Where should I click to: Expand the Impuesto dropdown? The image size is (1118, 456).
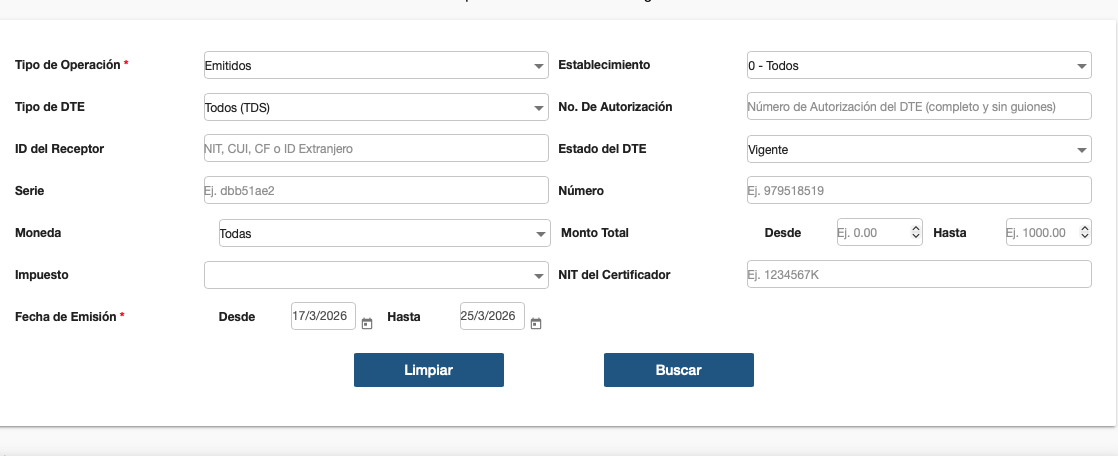tap(376, 275)
